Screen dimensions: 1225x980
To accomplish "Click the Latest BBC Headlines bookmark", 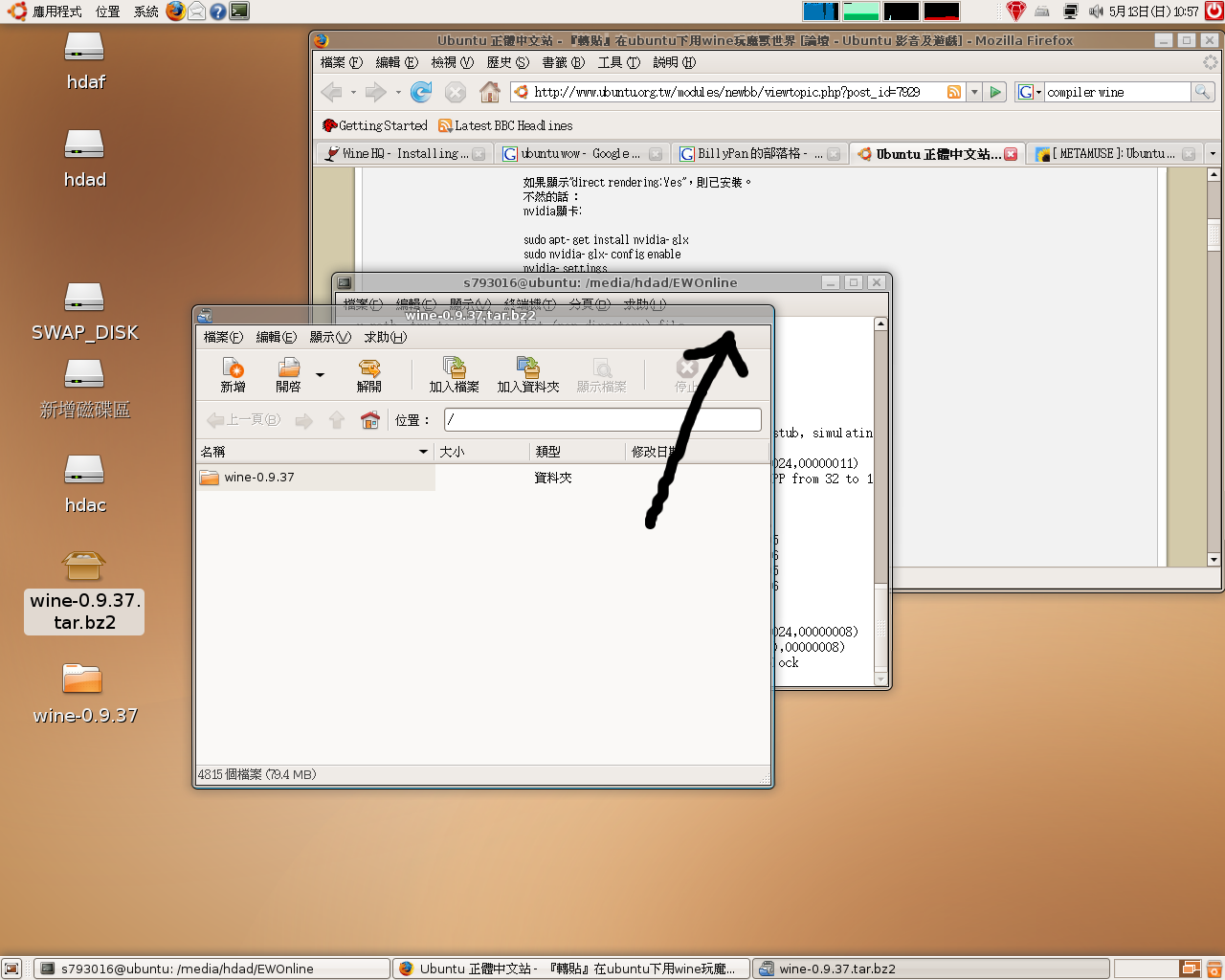I will click(x=505, y=125).
